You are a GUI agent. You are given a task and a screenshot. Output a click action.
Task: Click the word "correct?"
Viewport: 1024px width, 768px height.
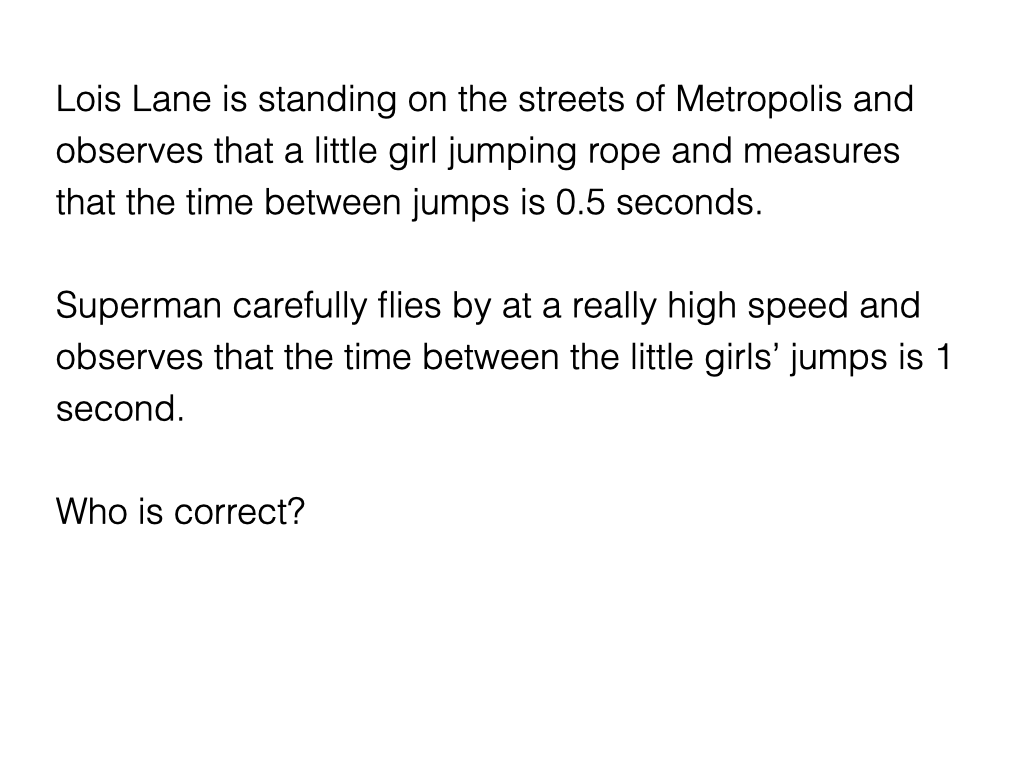[x=239, y=512]
